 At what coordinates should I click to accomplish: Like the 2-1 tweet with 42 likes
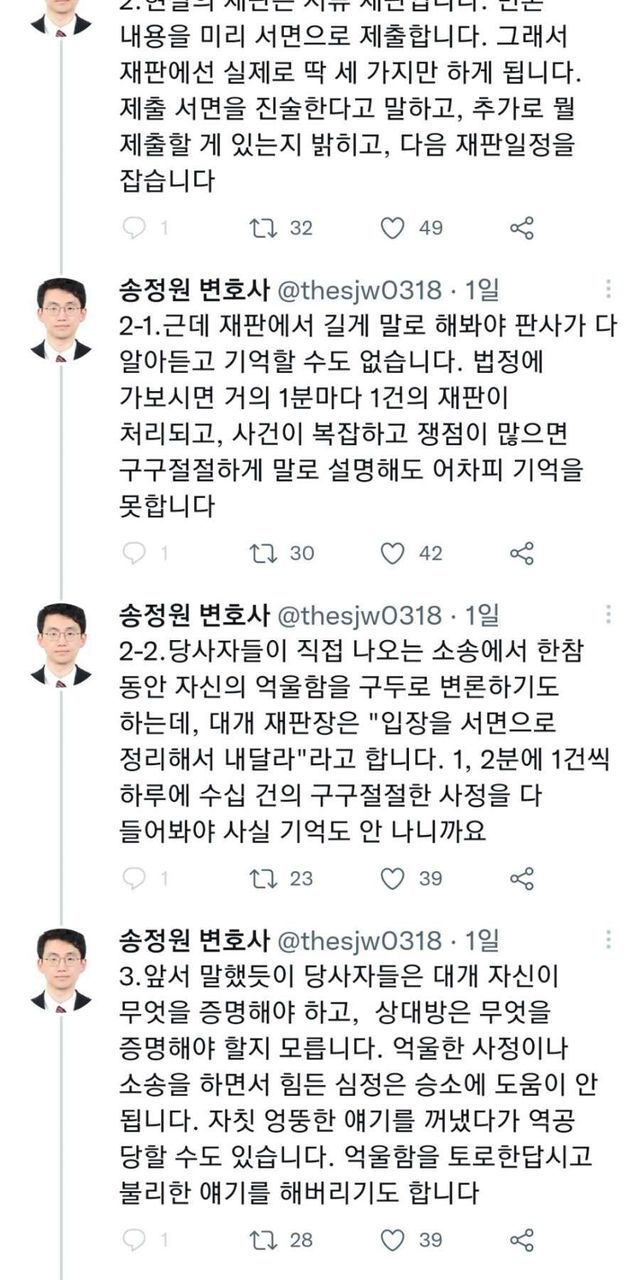[x=394, y=553]
